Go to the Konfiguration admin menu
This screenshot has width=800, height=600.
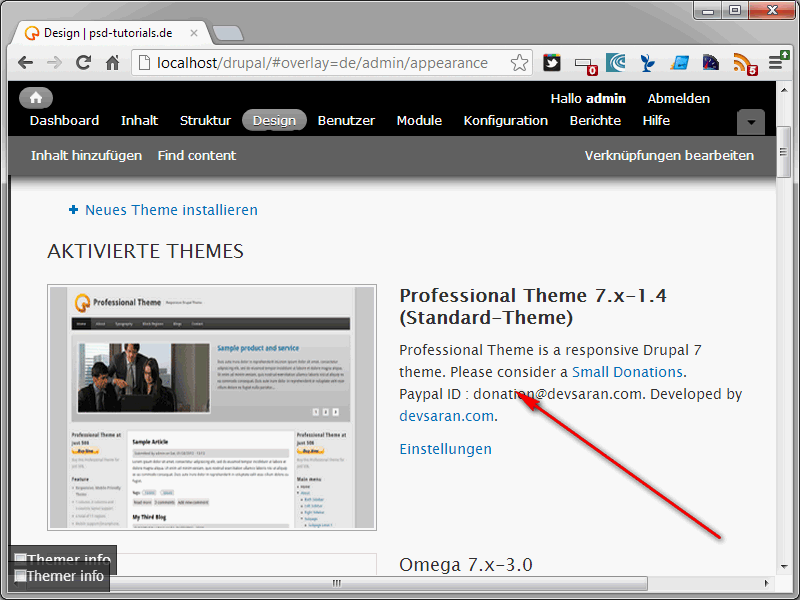(506, 120)
